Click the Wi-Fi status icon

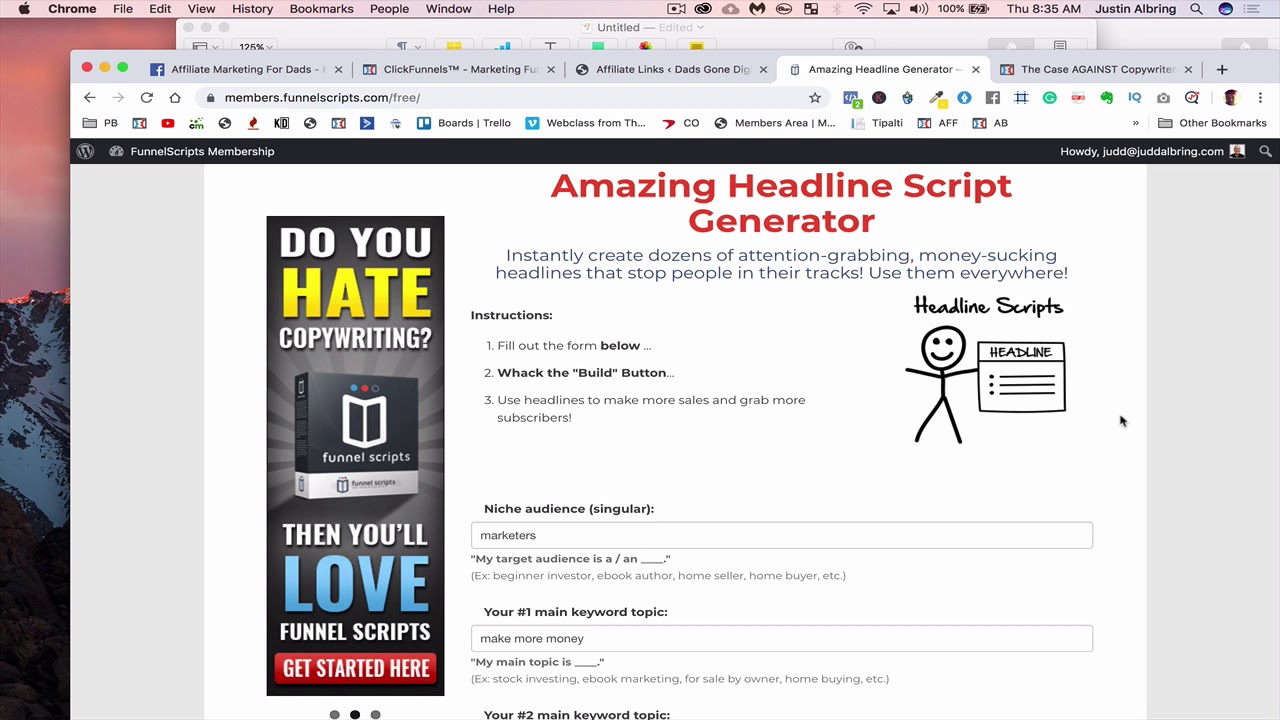(x=863, y=9)
